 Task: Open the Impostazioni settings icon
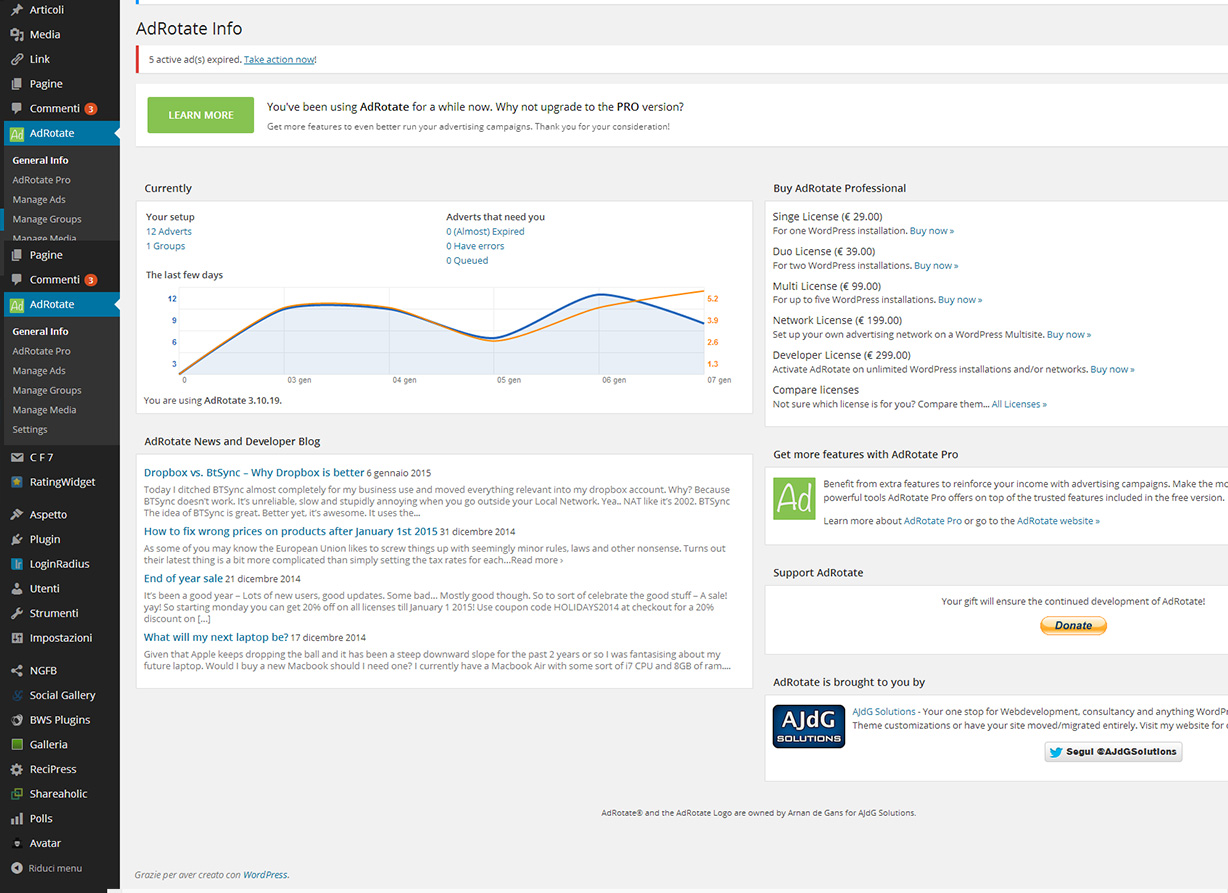[17, 638]
